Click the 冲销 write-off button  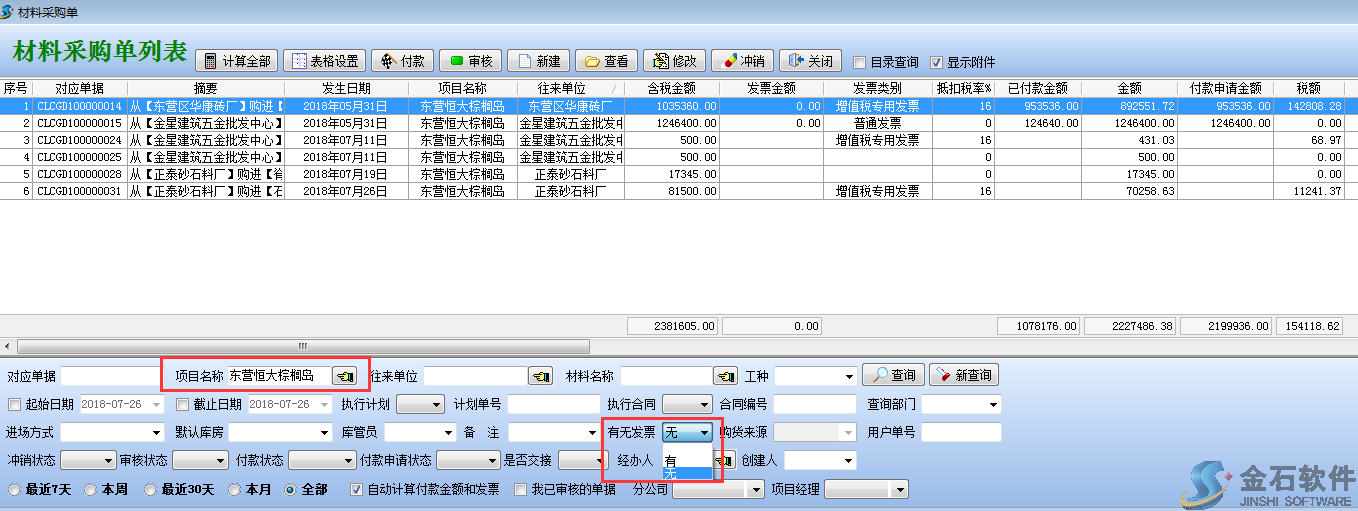tap(741, 61)
